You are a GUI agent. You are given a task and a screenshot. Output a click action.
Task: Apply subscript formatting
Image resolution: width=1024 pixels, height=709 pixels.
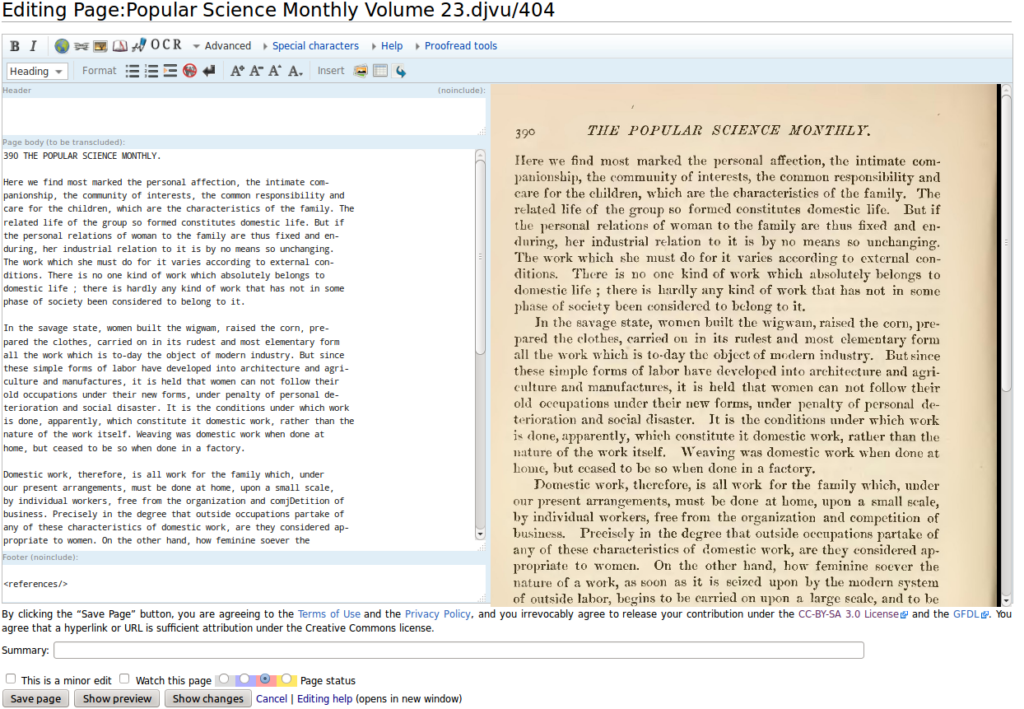point(295,71)
